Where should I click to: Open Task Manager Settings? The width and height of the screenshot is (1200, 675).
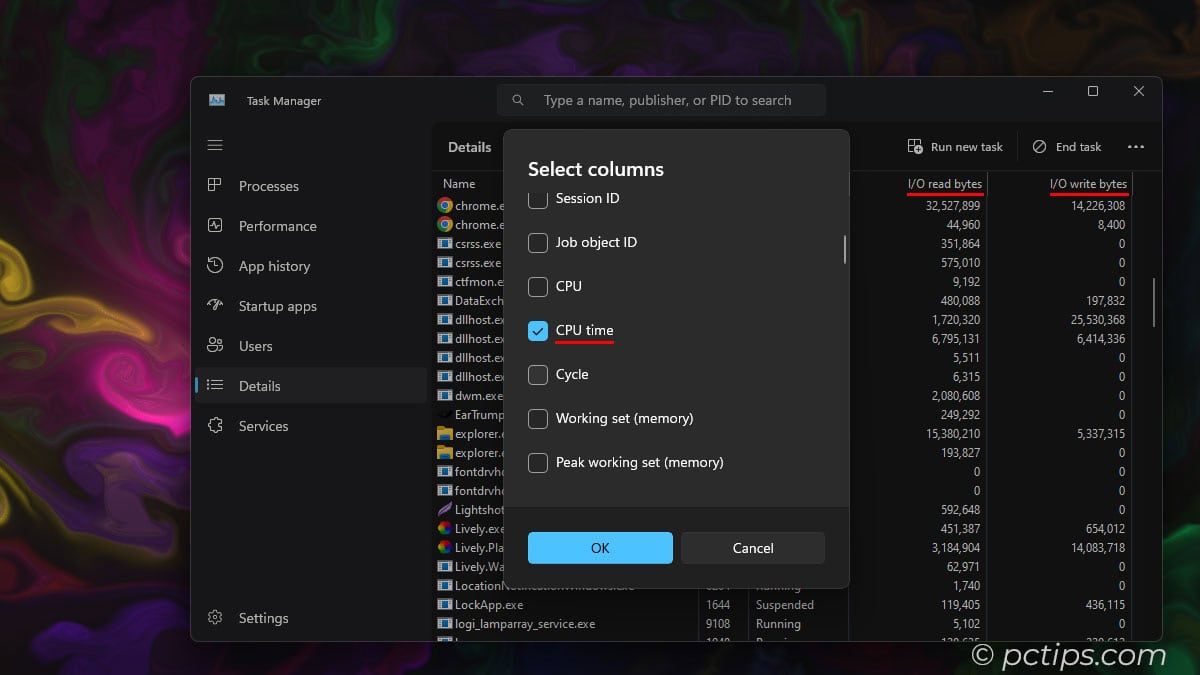[x=263, y=618]
